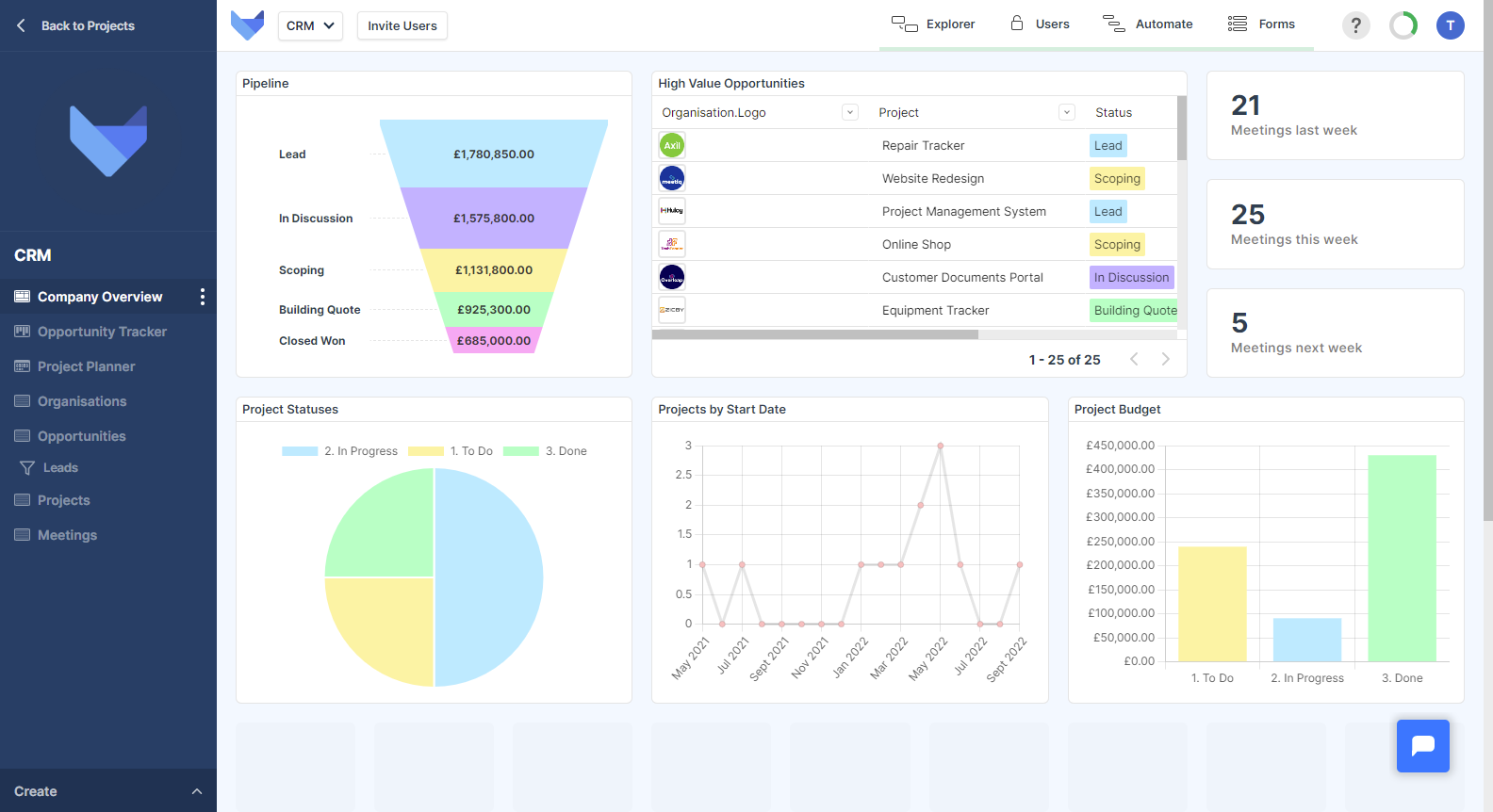Click the circular progress indicator icon
This screenshot has width=1493, height=812.
1403,25
